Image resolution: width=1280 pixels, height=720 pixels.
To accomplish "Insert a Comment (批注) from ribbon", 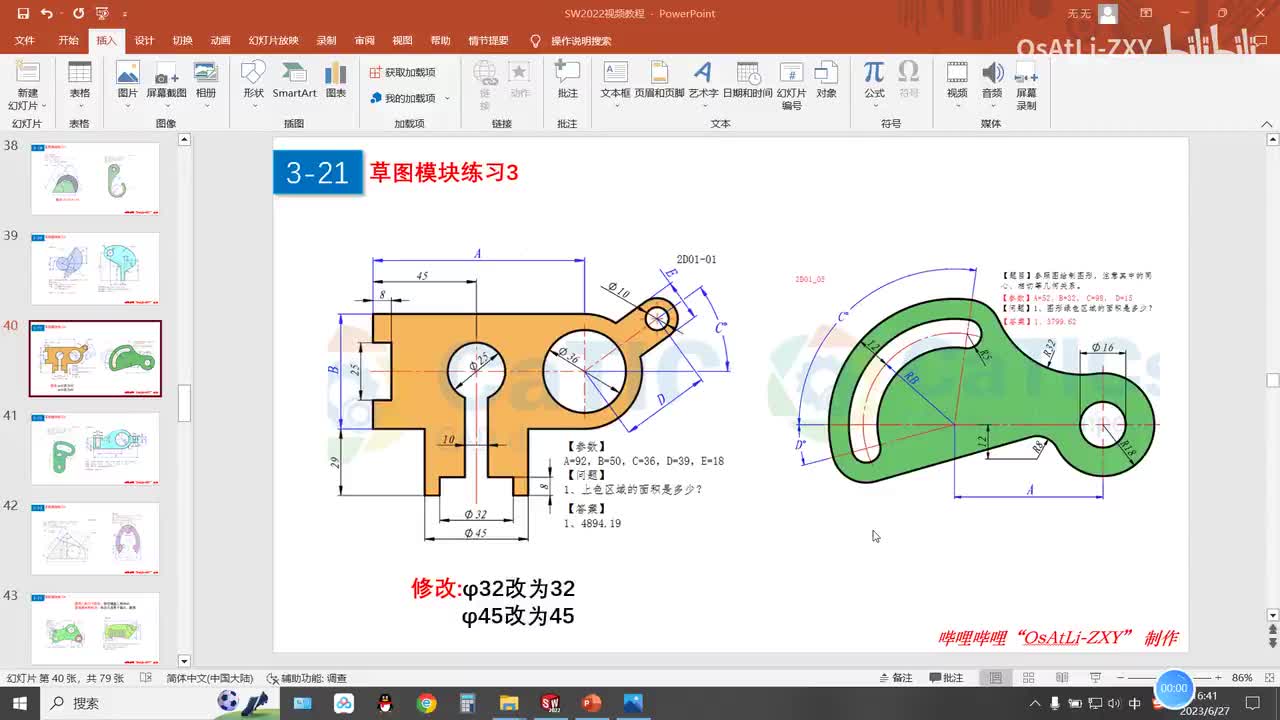I will tap(568, 80).
